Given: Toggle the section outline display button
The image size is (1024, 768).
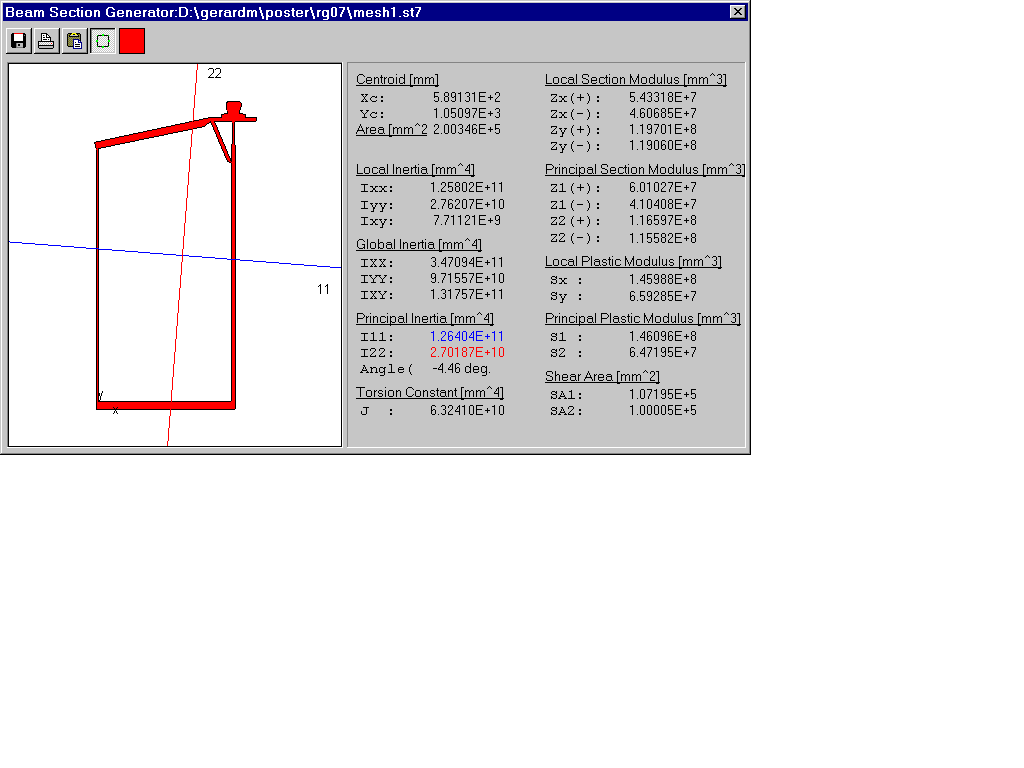Looking at the screenshot, I should [x=103, y=41].
